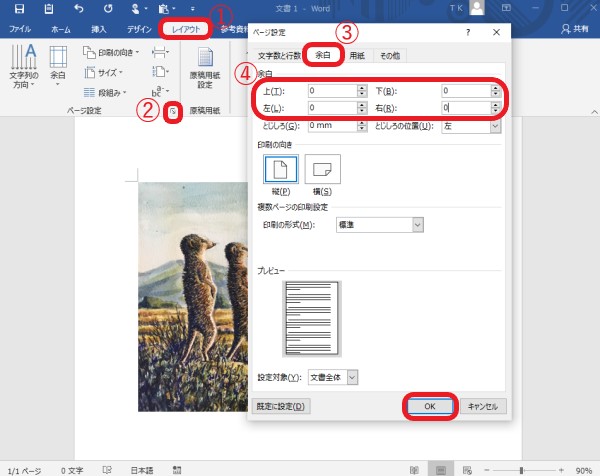Click the Save icon in quick access toolbar
Image resolution: width=600 pixels, height=476 pixels.
[x=19, y=9]
